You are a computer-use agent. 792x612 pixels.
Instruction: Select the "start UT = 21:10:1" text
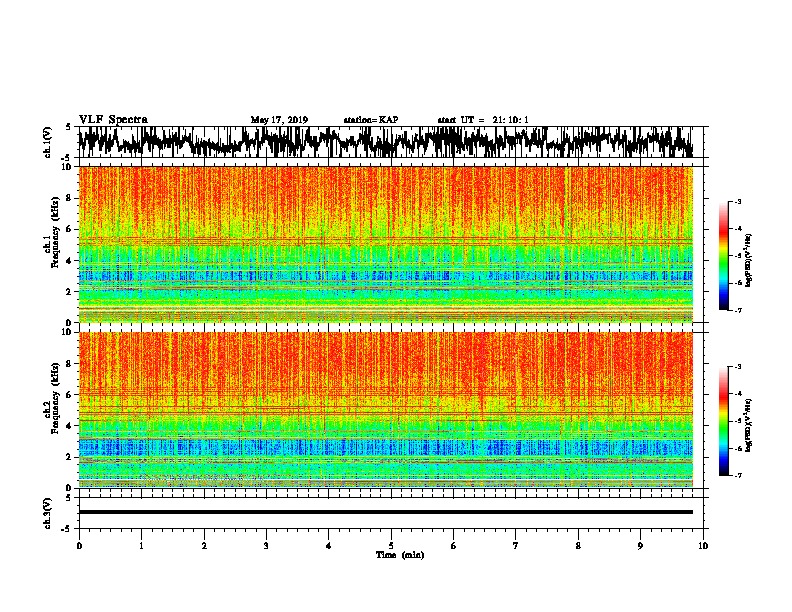click(483, 120)
